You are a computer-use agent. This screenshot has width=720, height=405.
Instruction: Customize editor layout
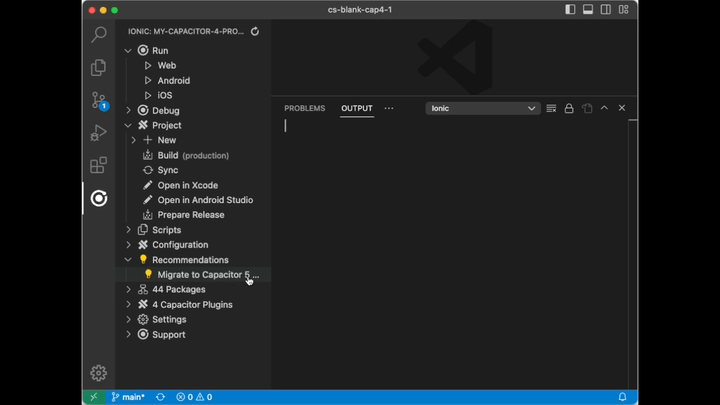pyautogui.click(x=624, y=10)
